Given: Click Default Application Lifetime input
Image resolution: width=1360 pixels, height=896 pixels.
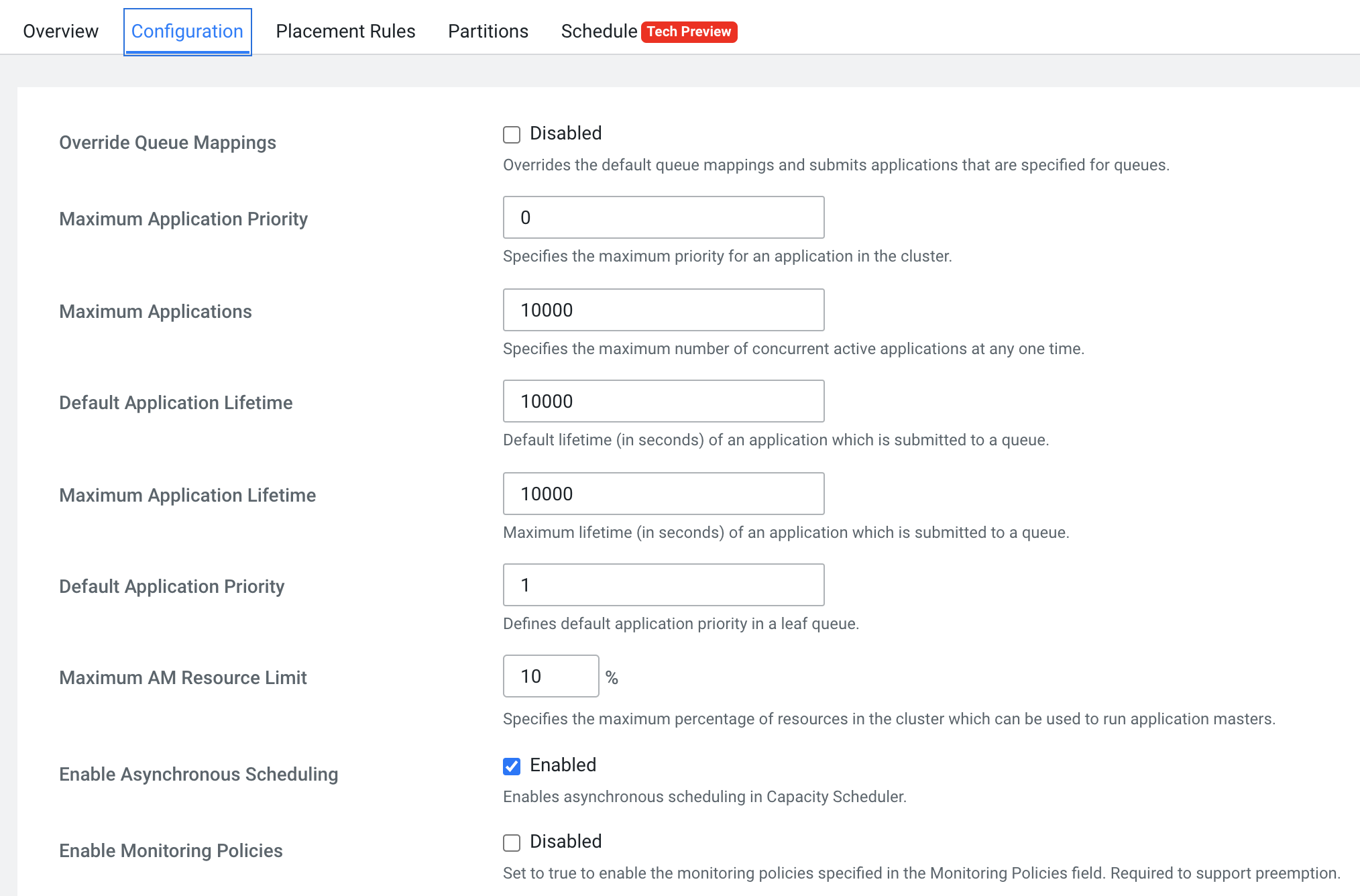Looking at the screenshot, I should [663, 401].
